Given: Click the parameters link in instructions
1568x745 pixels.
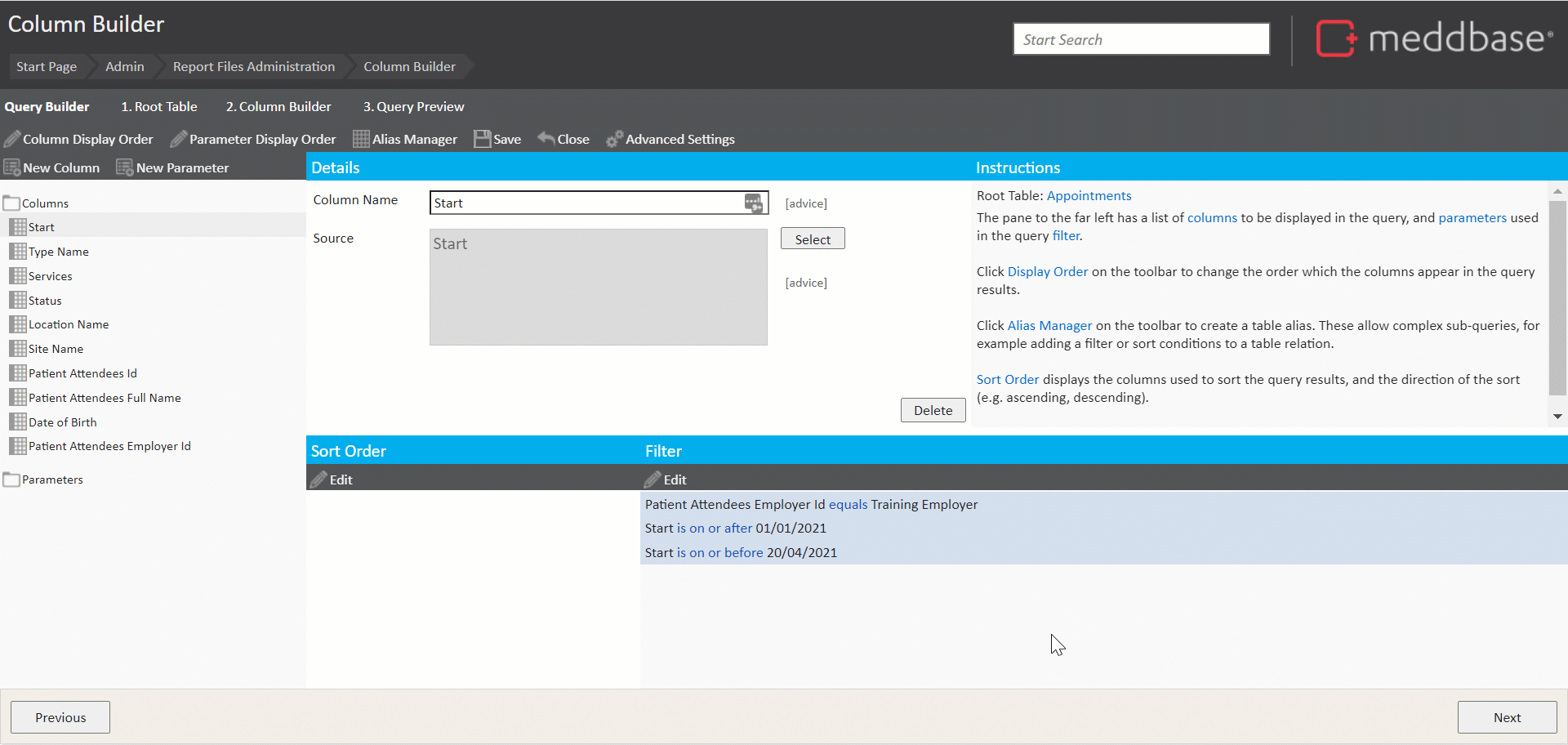Looking at the screenshot, I should point(1472,217).
